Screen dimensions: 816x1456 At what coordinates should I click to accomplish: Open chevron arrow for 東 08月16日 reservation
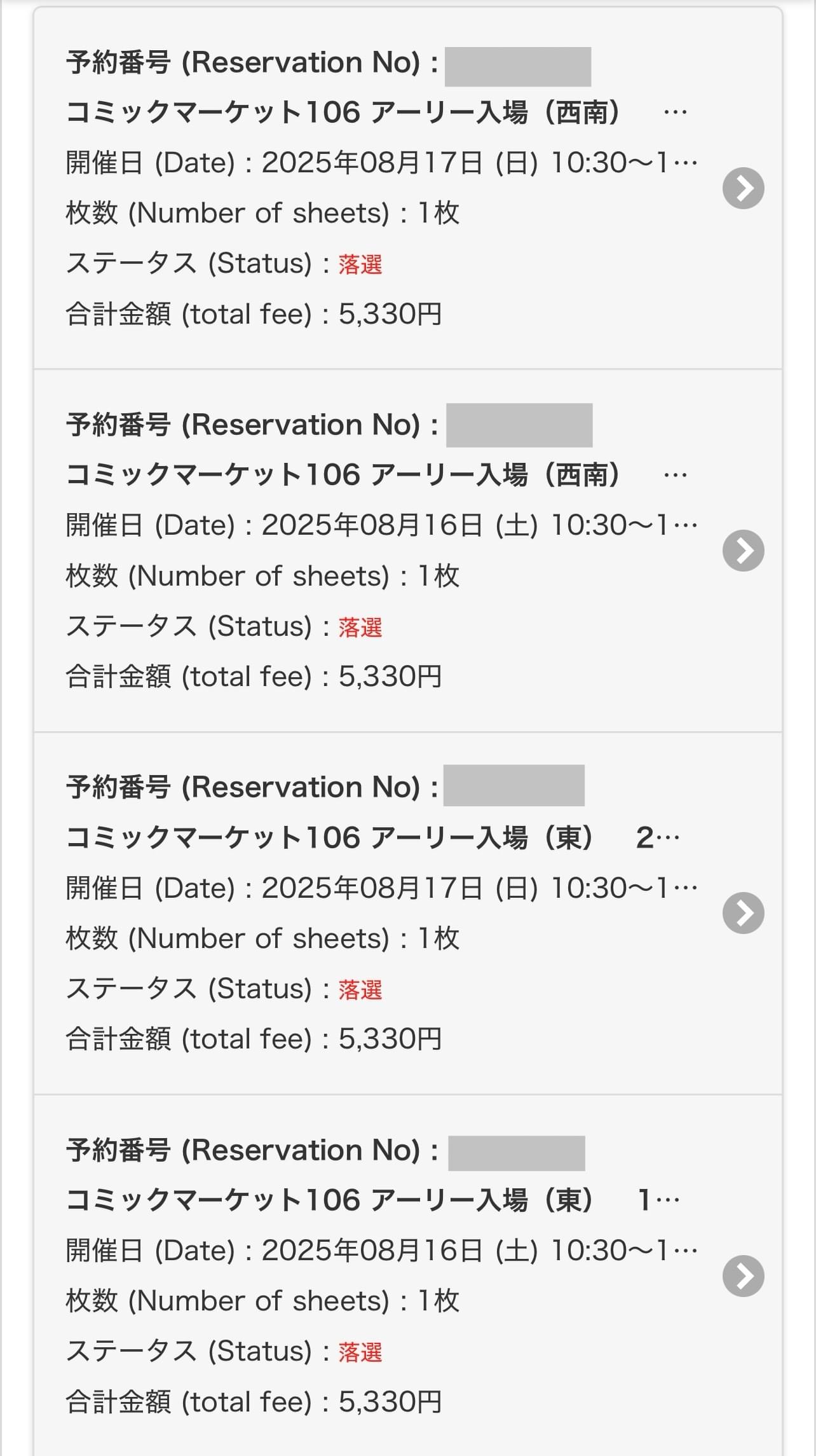pos(743,1275)
